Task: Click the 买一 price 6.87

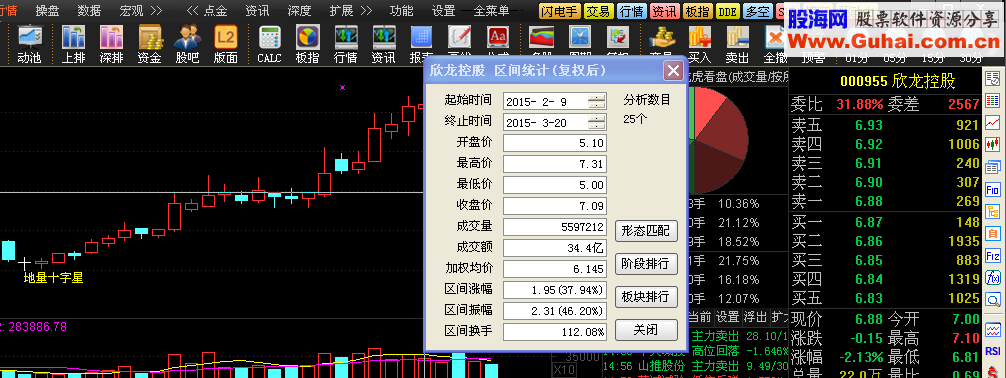Action: click(869, 222)
